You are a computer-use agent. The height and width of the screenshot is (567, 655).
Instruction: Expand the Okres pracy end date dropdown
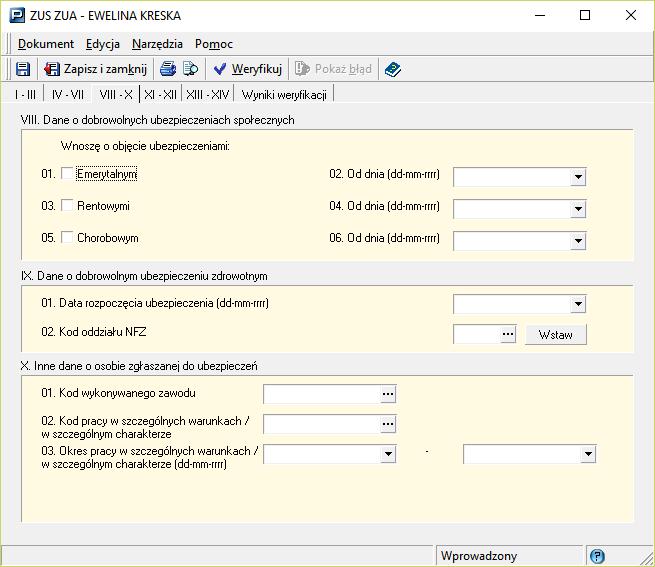click(588, 454)
